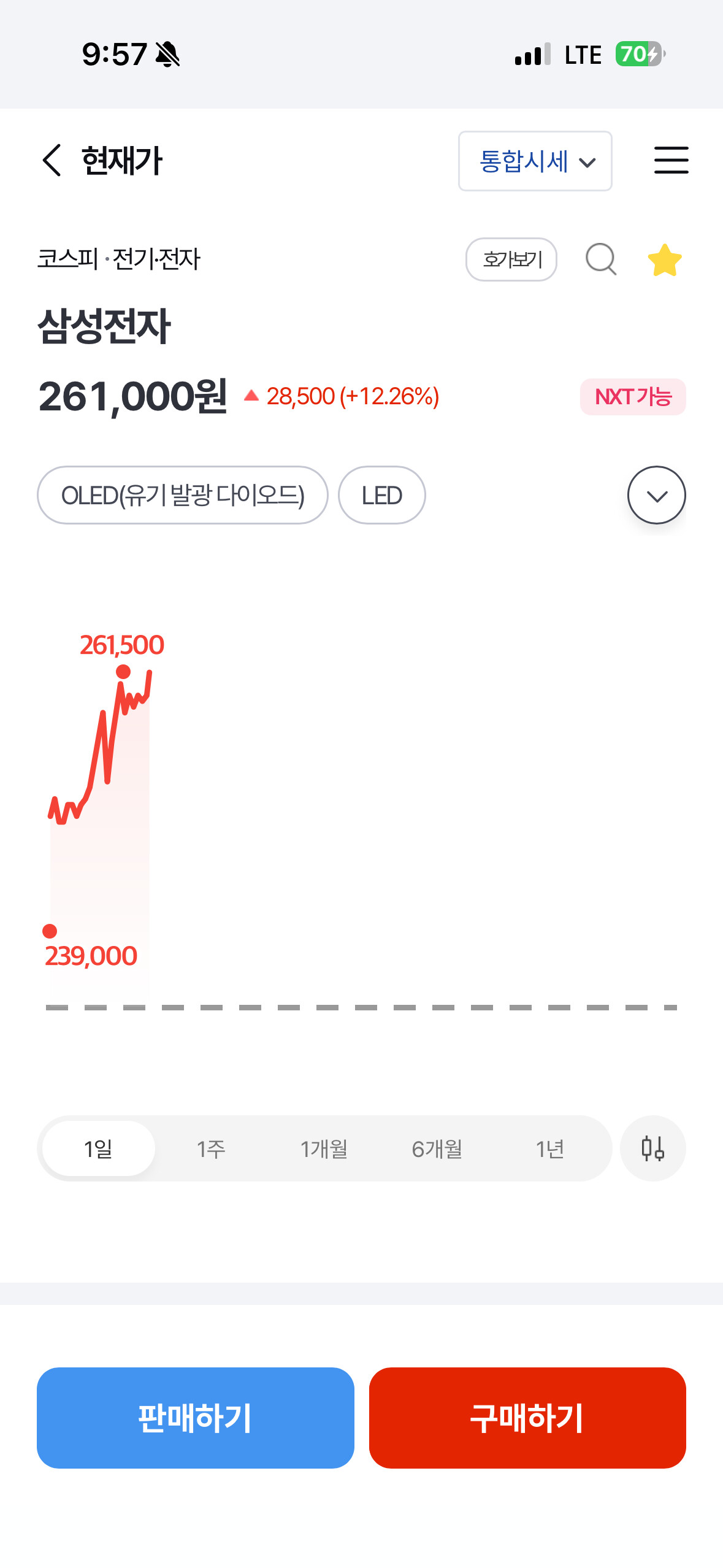Tap the 261,500 high point on chart

click(123, 672)
